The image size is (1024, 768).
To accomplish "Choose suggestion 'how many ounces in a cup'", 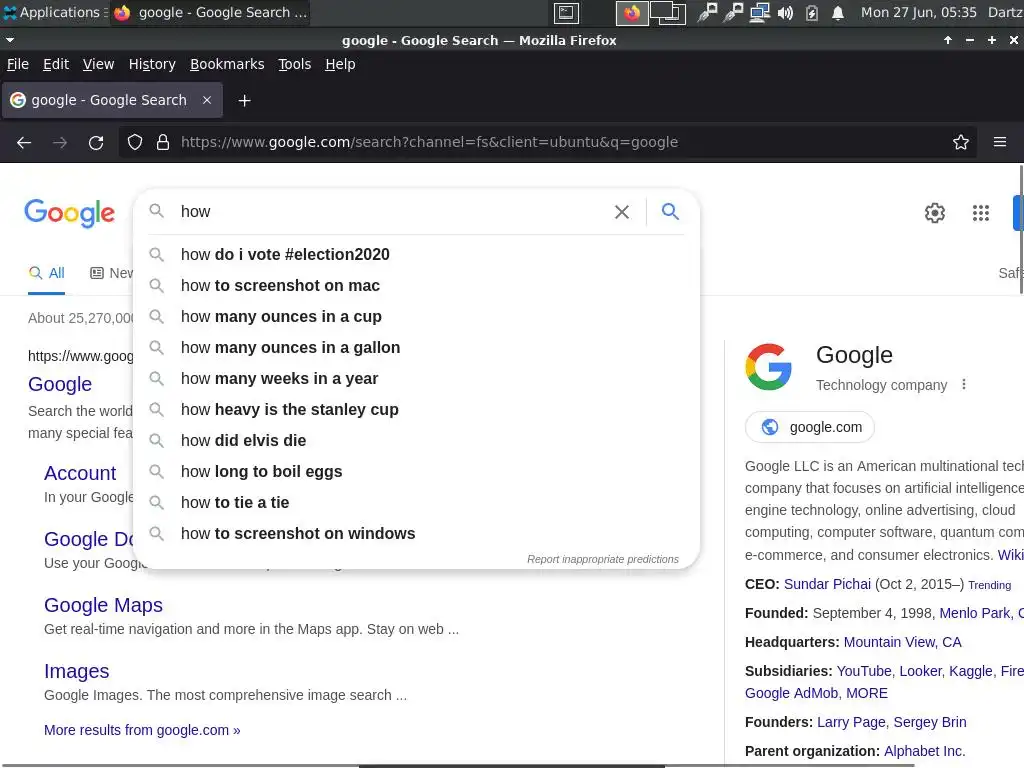I will [x=416, y=316].
